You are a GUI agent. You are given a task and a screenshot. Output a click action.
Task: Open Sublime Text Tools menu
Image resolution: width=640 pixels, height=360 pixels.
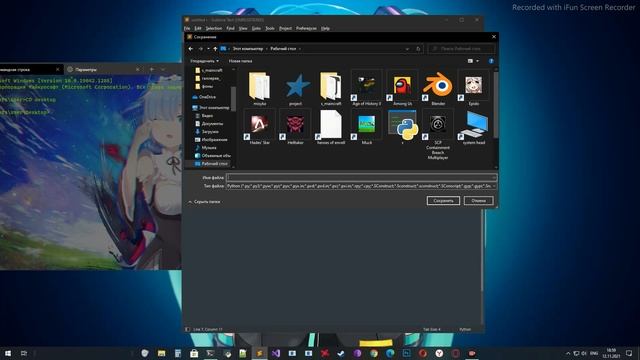tap(270, 28)
